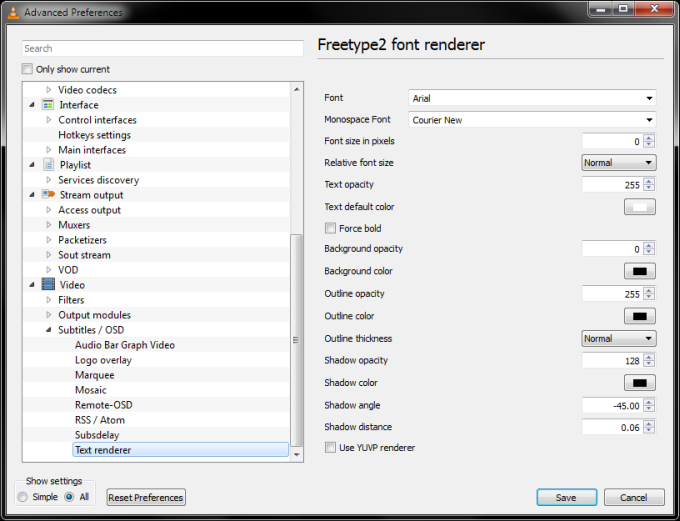Click the Search input field

click(163, 48)
